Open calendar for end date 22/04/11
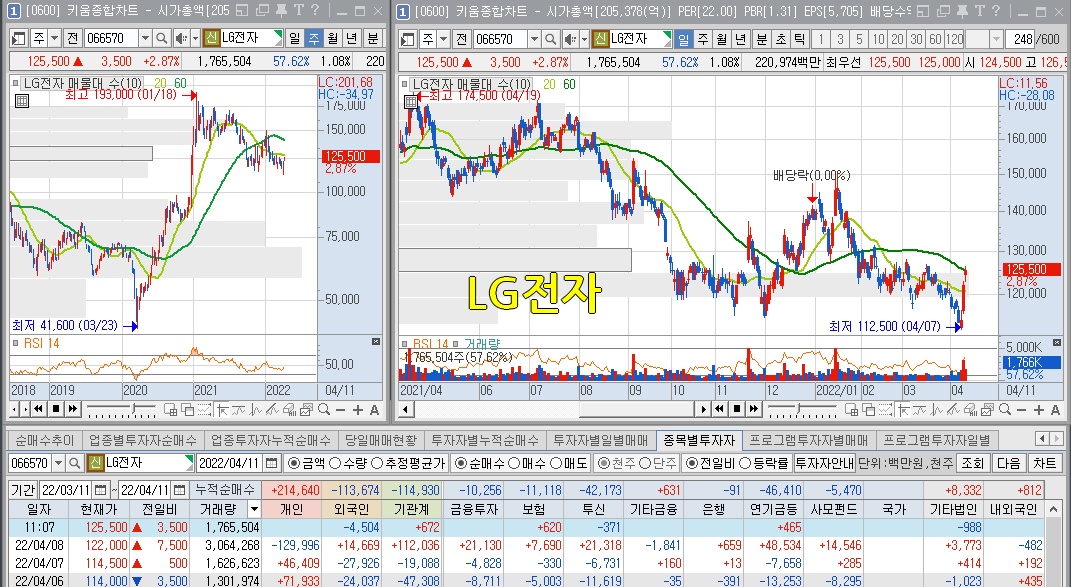This screenshot has width=1071, height=587. (x=179, y=489)
